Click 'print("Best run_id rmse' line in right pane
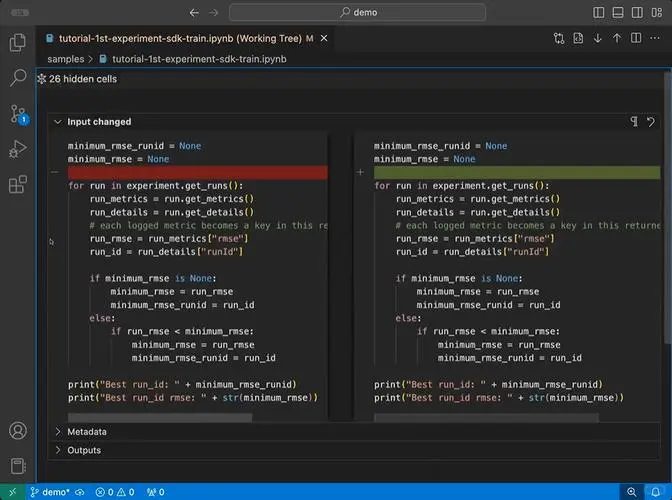The image size is (672, 500). pos(498,398)
